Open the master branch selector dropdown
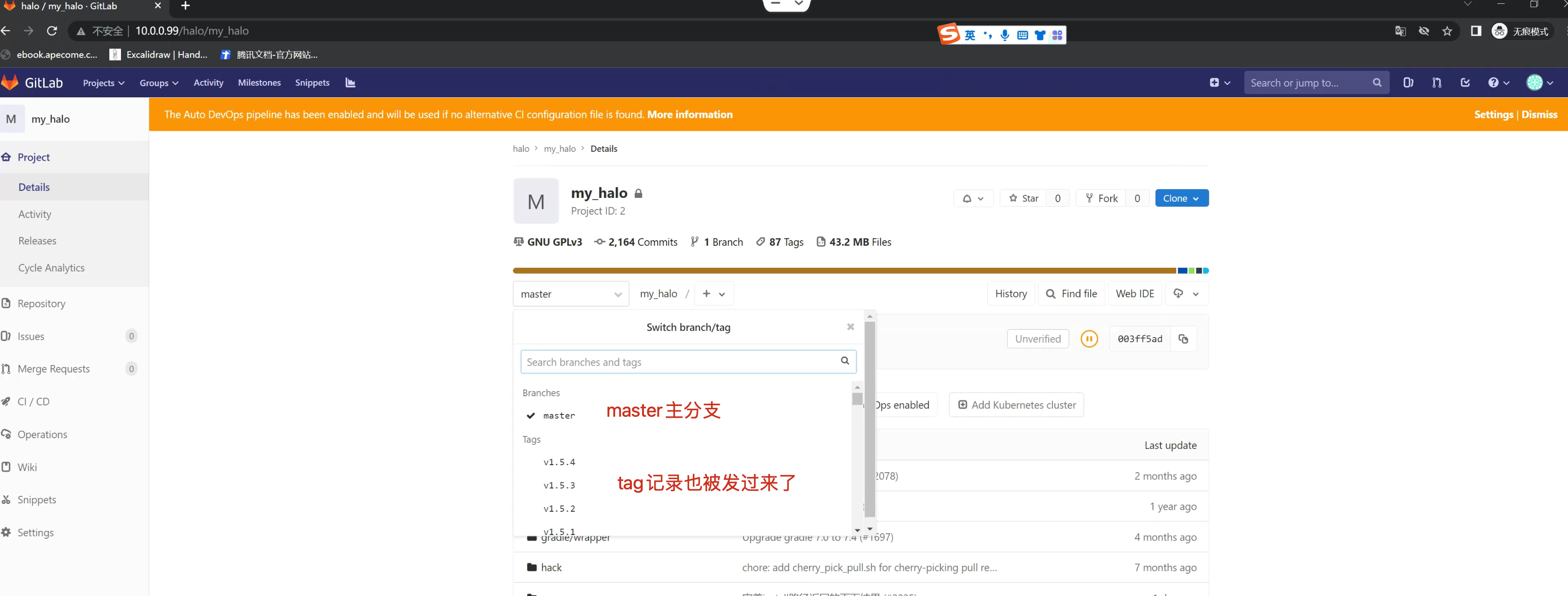Image resolution: width=1568 pixels, height=596 pixels. [570, 294]
